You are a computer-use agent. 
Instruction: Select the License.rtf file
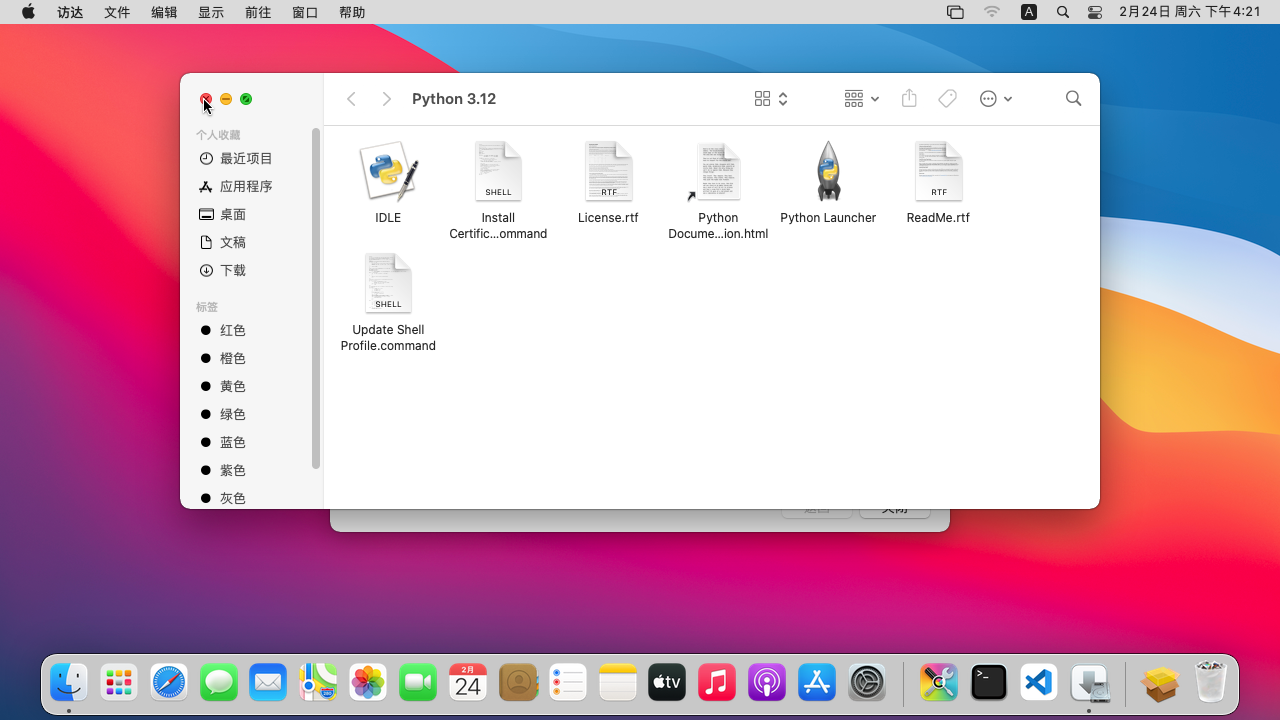point(608,172)
